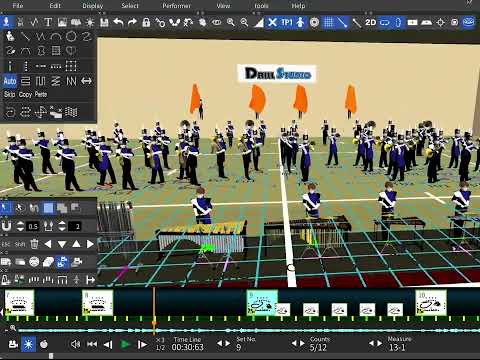Screen dimensions: 480x360
Task: Toggle the padlock lock icon
Action: click(x=146, y=22)
